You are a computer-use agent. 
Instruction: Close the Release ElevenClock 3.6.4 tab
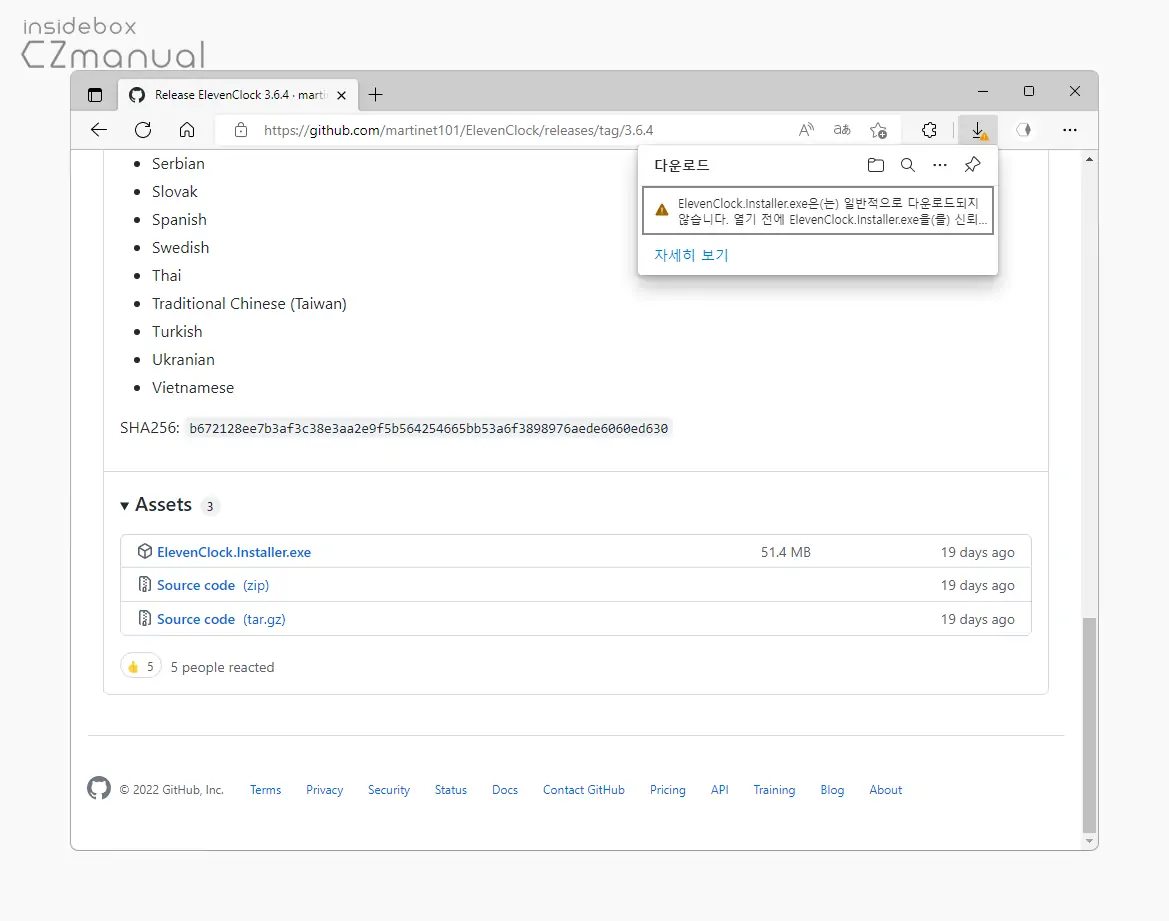click(x=341, y=95)
